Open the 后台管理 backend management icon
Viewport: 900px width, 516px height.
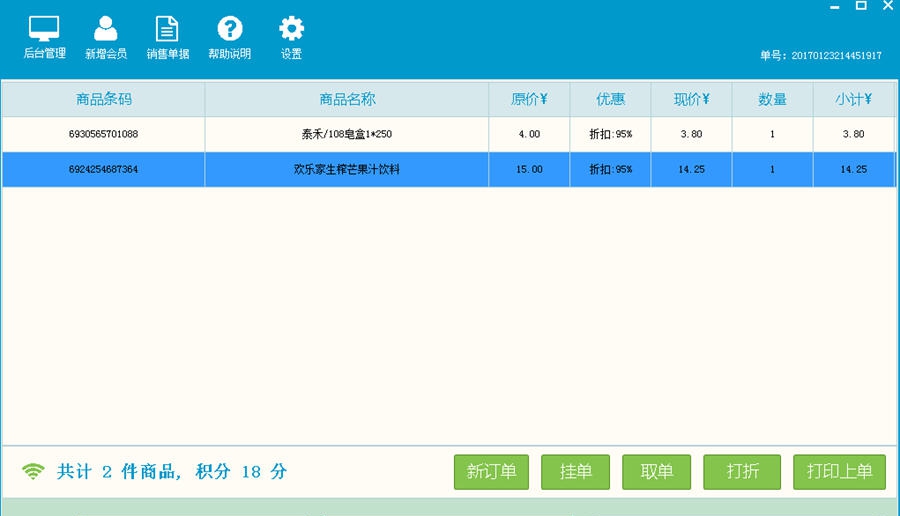[44, 38]
